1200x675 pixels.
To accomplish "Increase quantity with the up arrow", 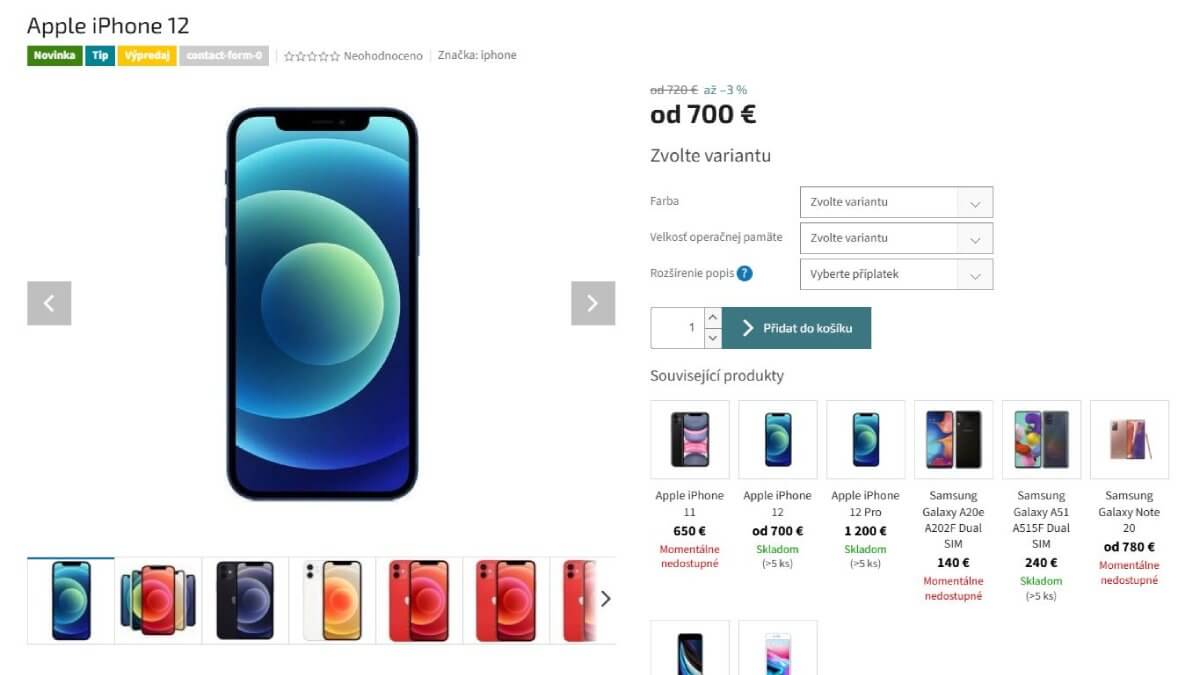I will 712,318.
